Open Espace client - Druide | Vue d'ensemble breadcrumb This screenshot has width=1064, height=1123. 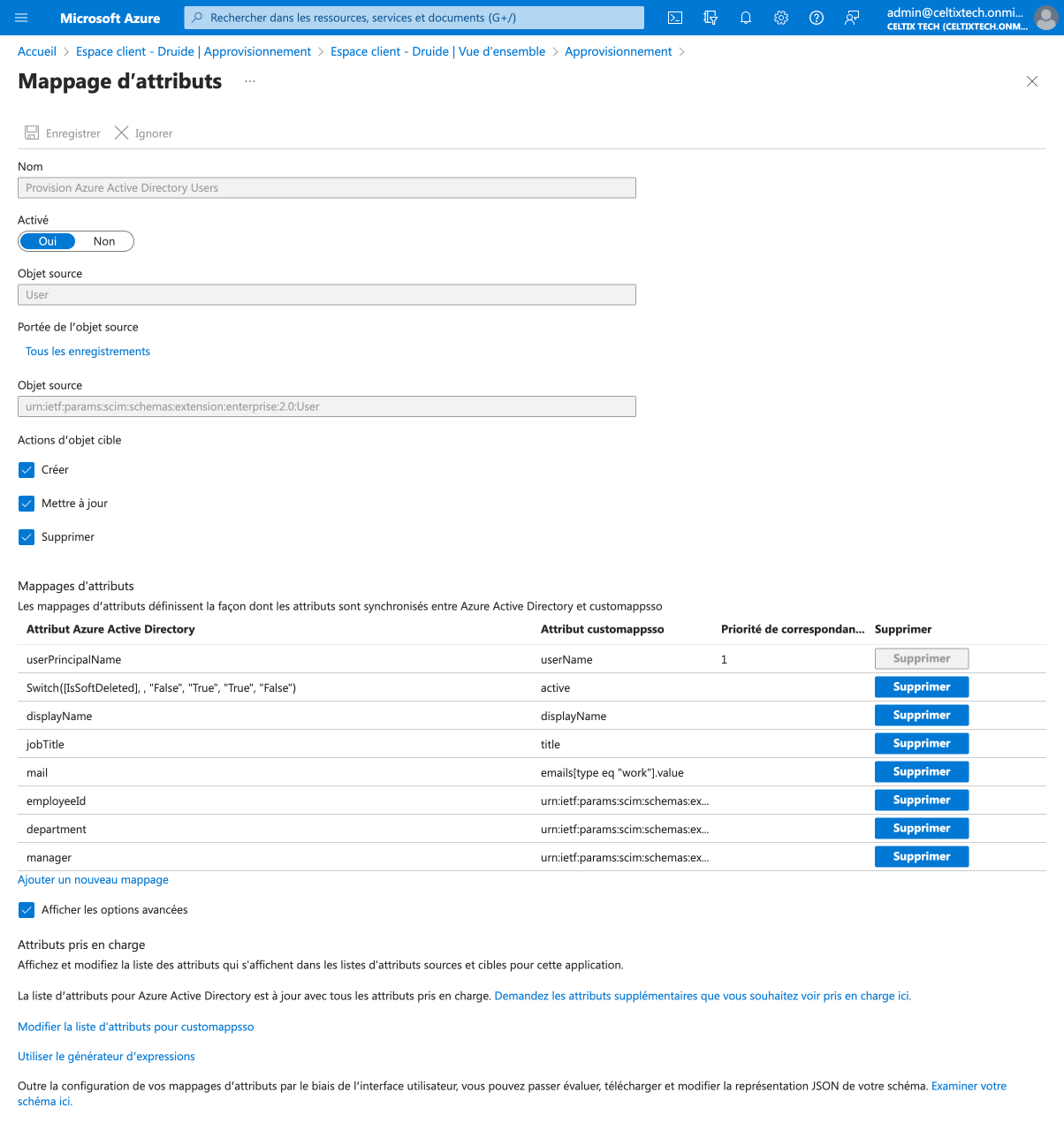(x=437, y=51)
